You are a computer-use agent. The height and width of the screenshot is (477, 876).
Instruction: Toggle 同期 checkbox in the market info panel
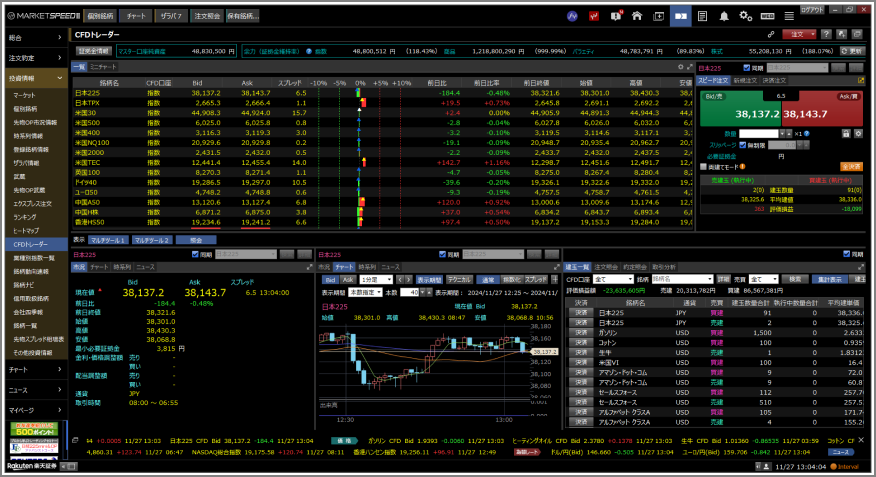pos(195,255)
